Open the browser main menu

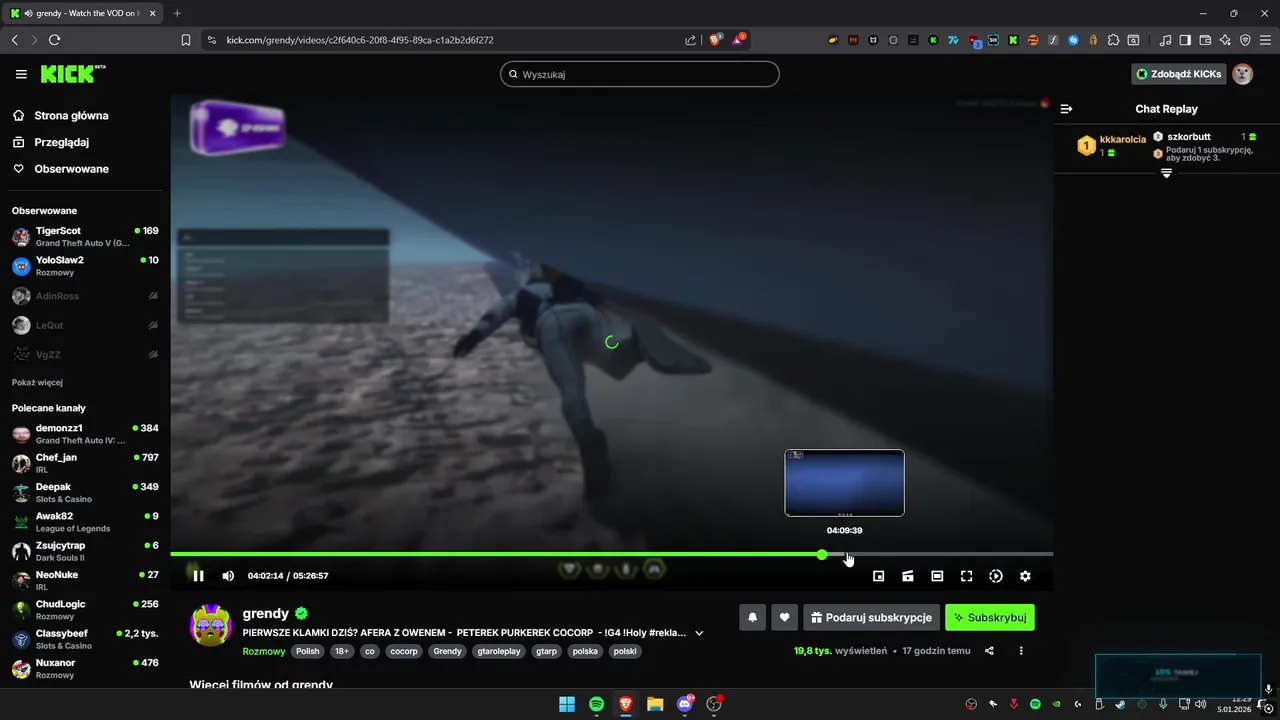coord(1265,40)
